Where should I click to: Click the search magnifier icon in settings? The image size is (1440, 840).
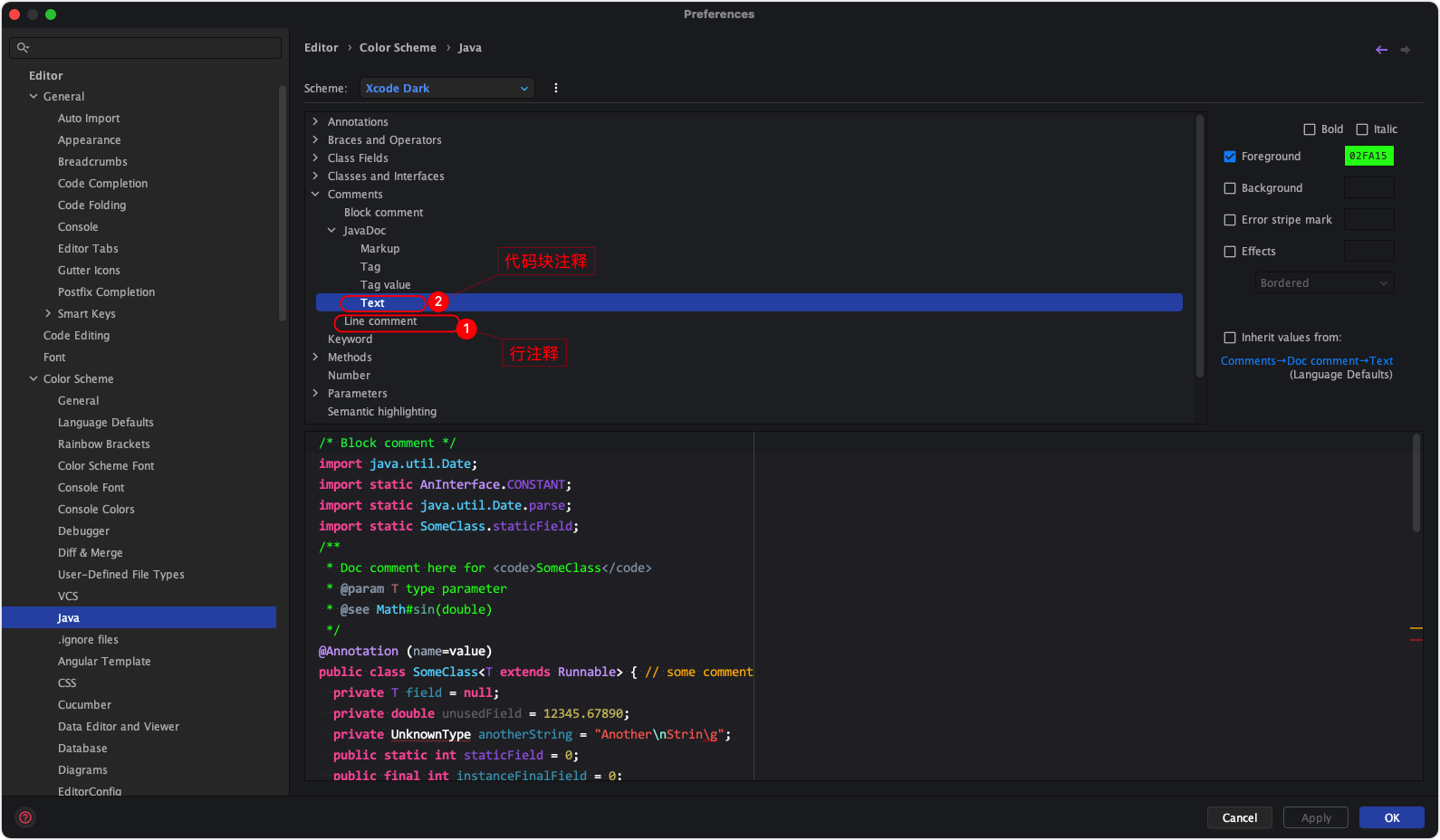coord(23,48)
